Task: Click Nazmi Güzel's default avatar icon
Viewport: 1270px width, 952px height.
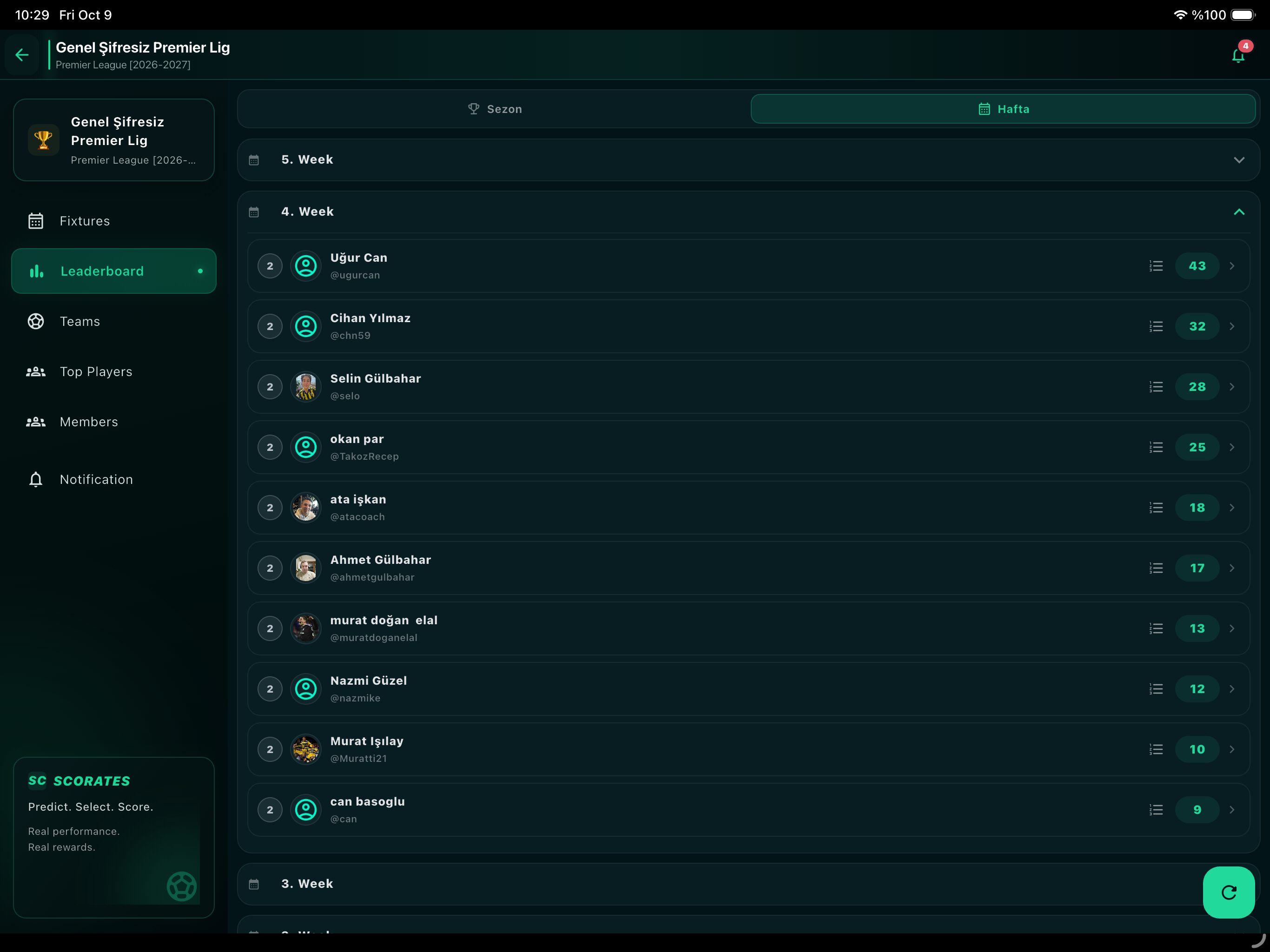Action: point(305,689)
